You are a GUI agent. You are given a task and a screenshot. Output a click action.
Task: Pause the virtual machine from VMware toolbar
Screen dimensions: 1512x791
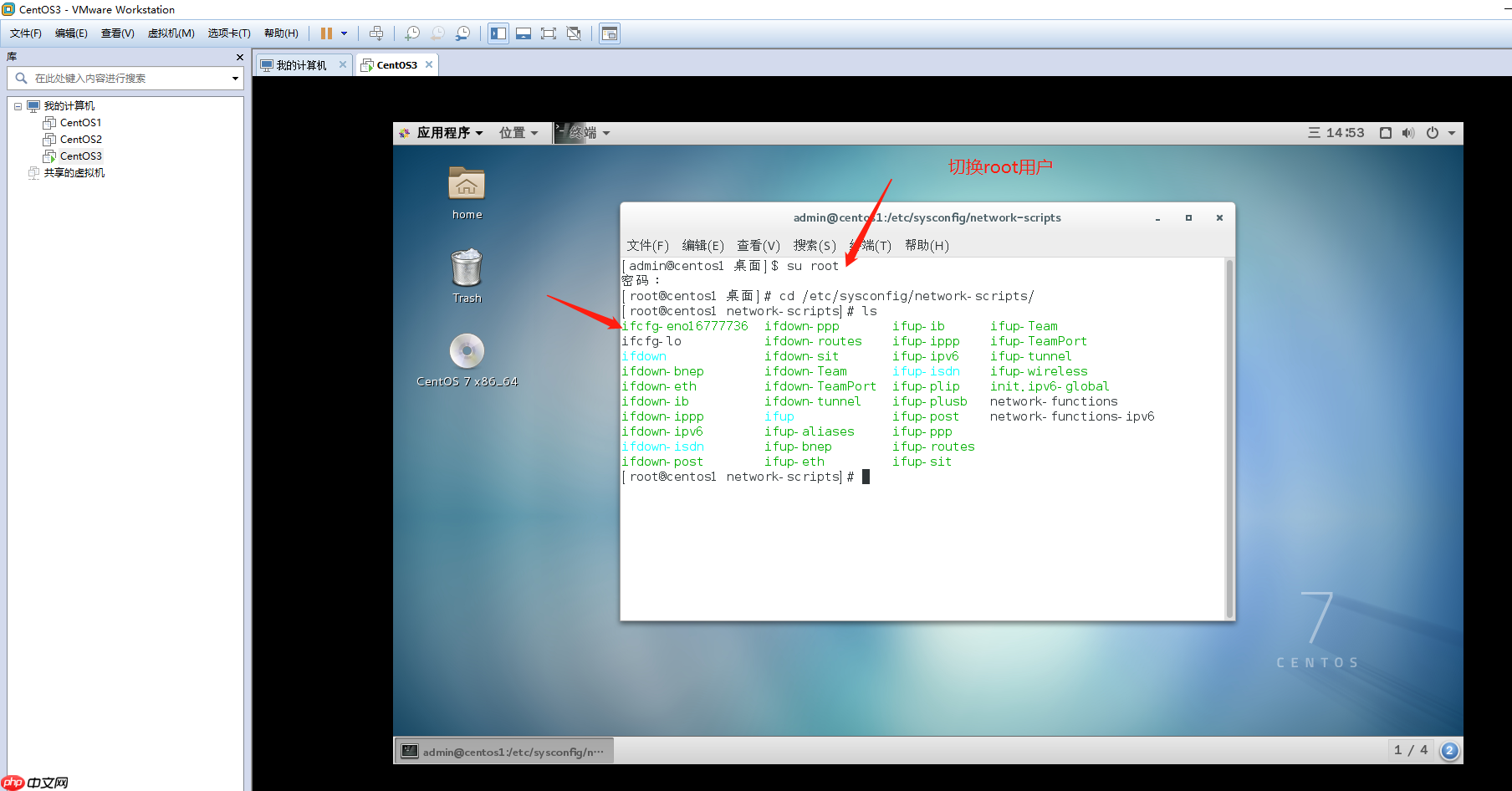coord(326,33)
